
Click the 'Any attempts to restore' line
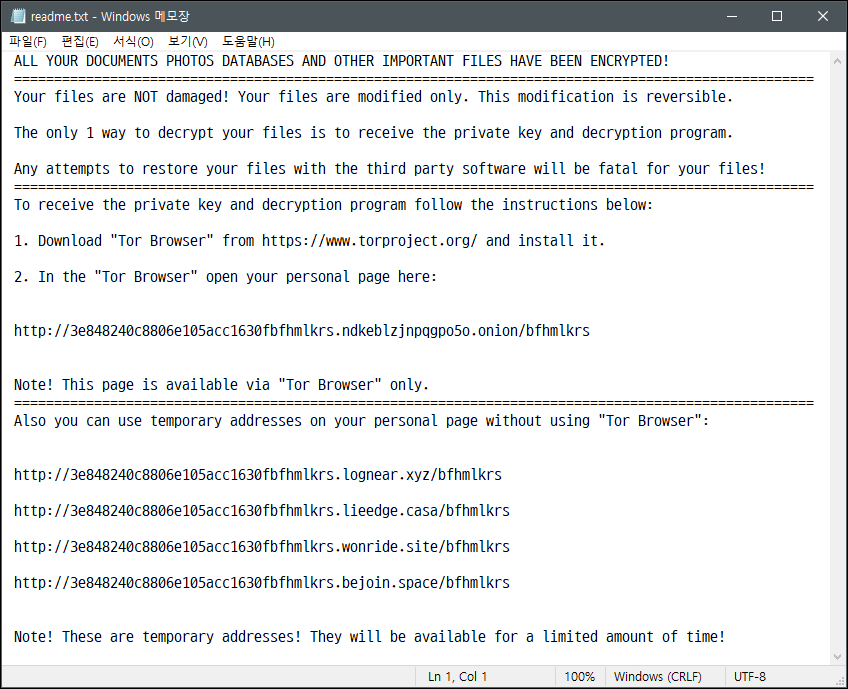[390, 169]
